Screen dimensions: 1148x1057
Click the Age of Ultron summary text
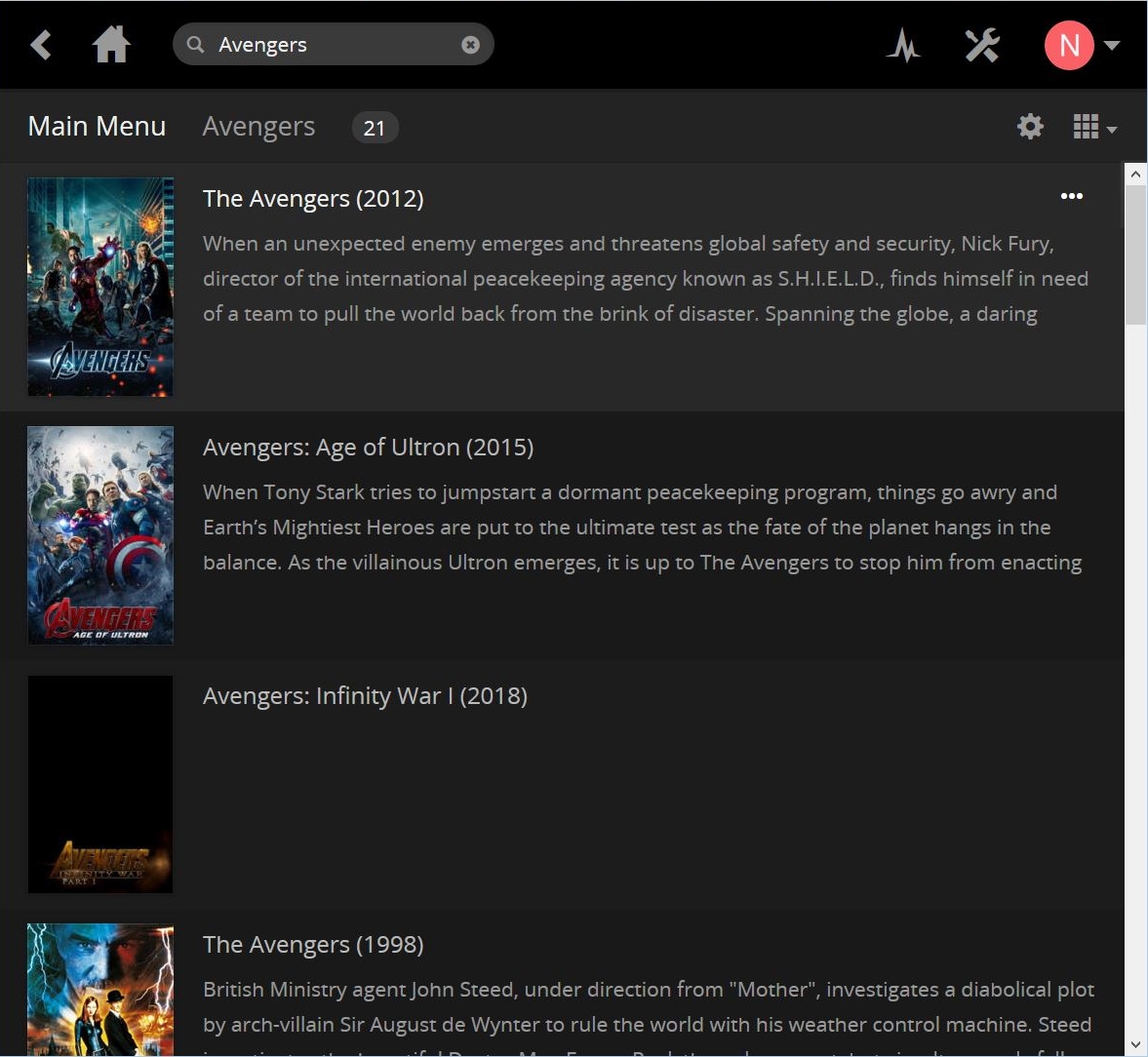coord(643,528)
